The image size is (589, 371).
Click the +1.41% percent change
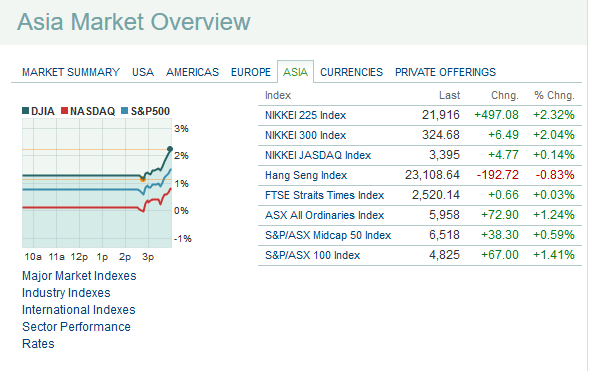pos(554,255)
